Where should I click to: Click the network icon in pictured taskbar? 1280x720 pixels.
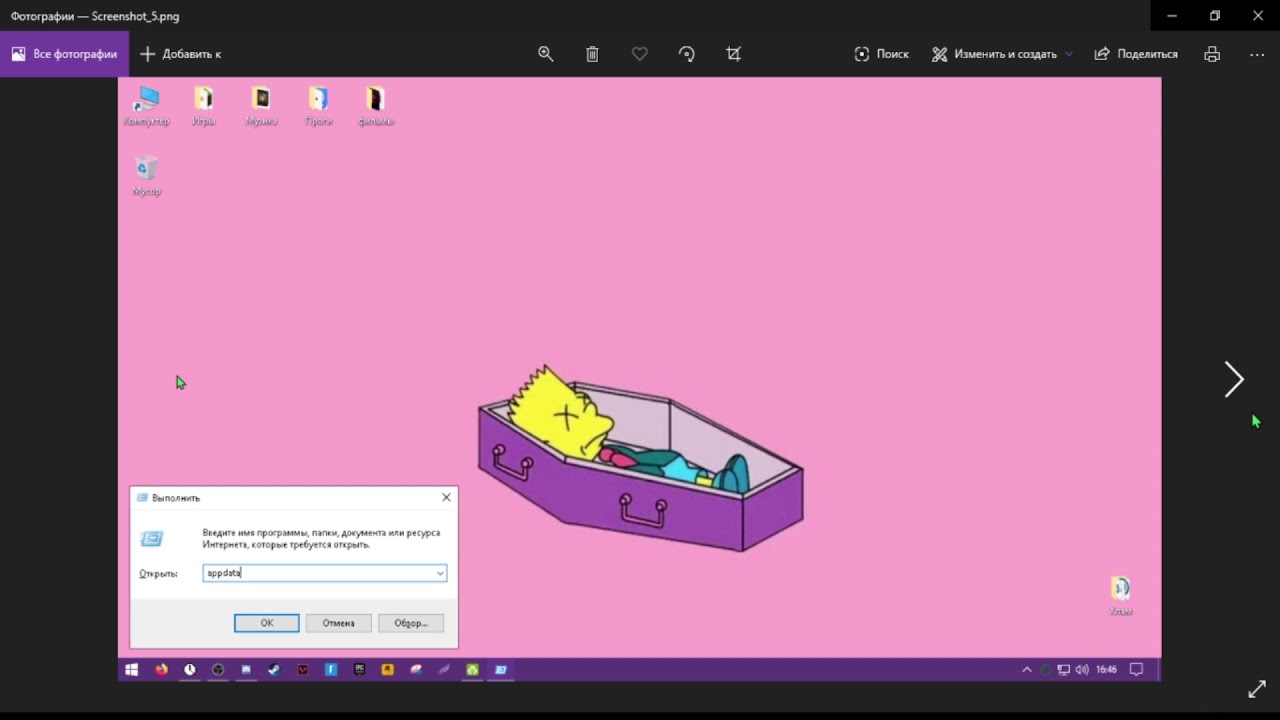1064,670
